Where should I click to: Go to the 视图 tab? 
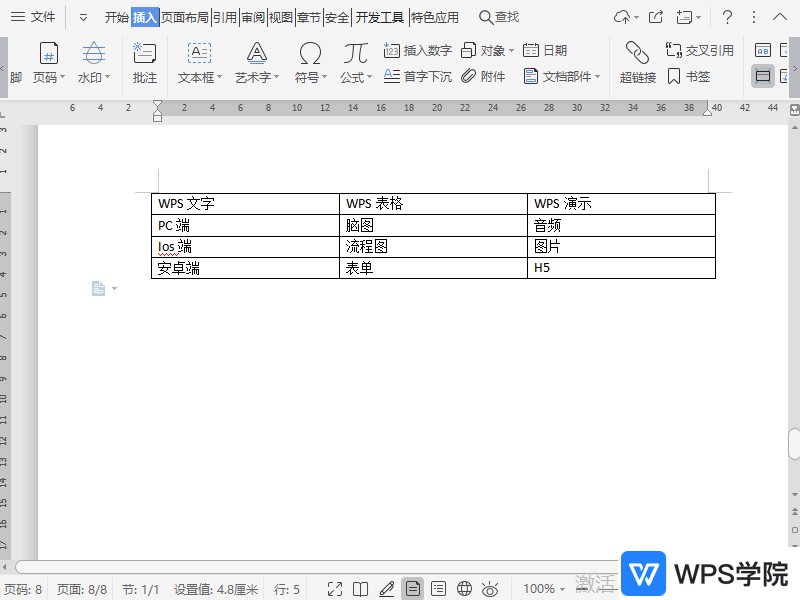281,18
